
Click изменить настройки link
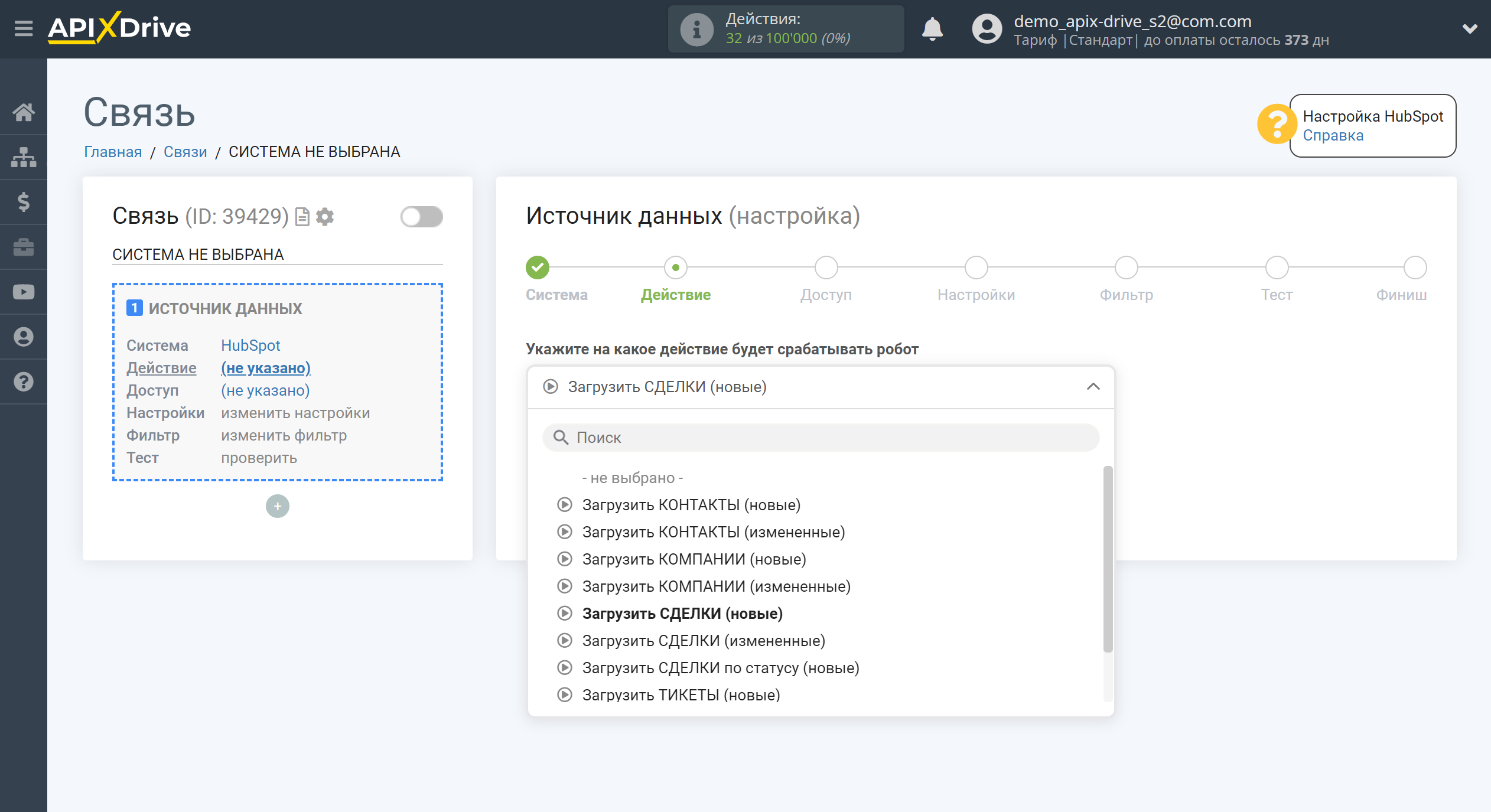coord(295,413)
